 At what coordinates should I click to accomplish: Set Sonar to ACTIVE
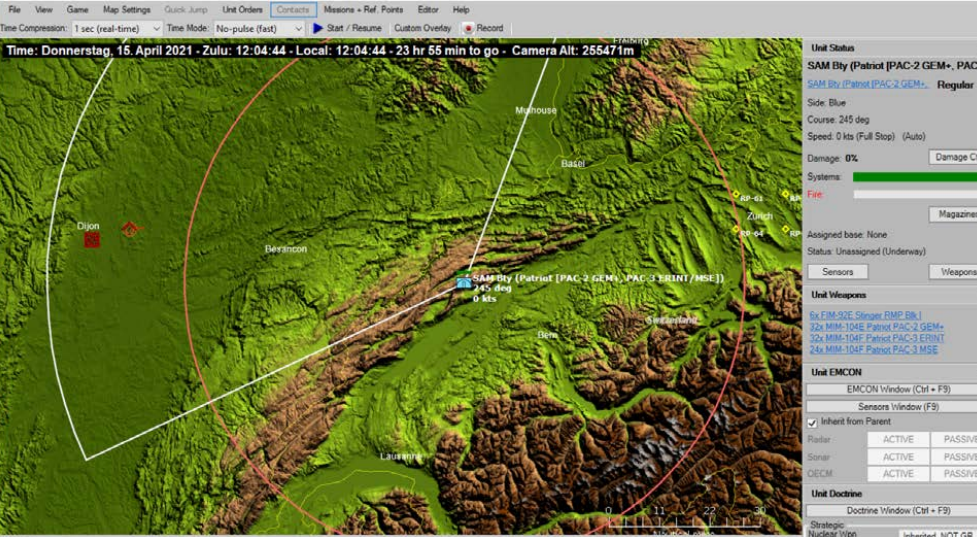[x=898, y=457]
